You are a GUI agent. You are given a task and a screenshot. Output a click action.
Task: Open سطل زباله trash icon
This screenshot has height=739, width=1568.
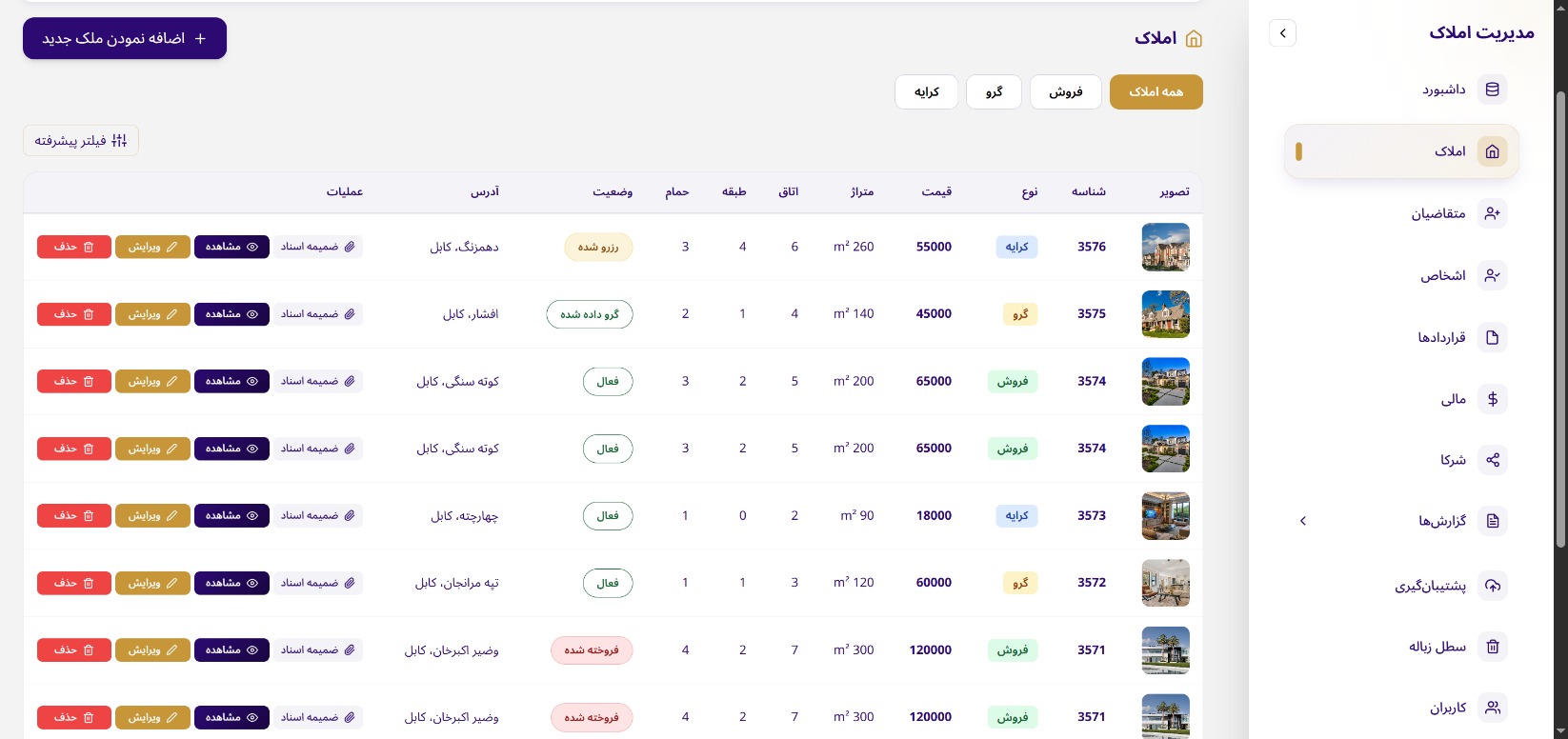(x=1492, y=647)
